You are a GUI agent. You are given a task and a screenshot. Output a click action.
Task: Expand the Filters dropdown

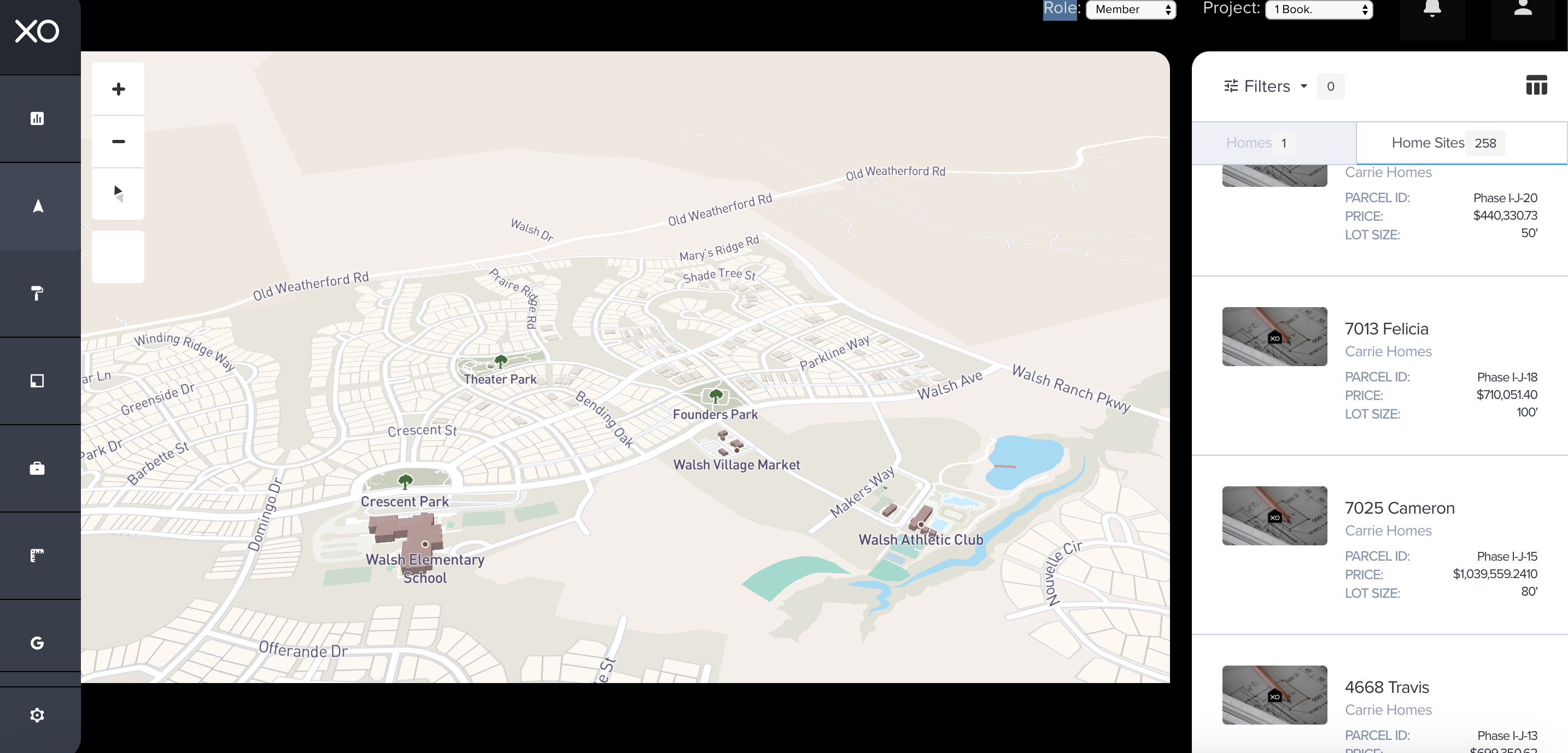click(x=1266, y=86)
